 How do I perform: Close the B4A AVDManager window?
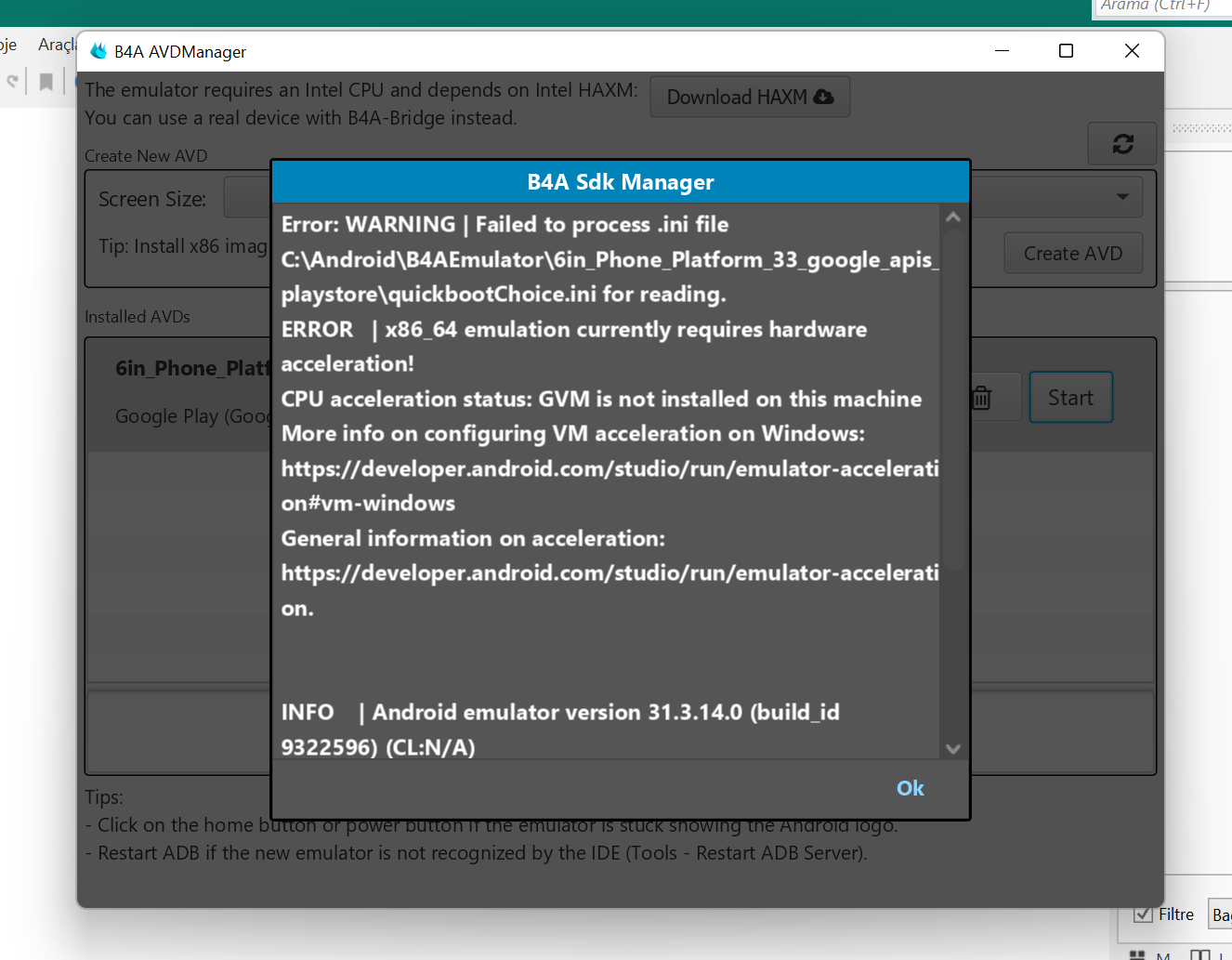coord(1132,51)
